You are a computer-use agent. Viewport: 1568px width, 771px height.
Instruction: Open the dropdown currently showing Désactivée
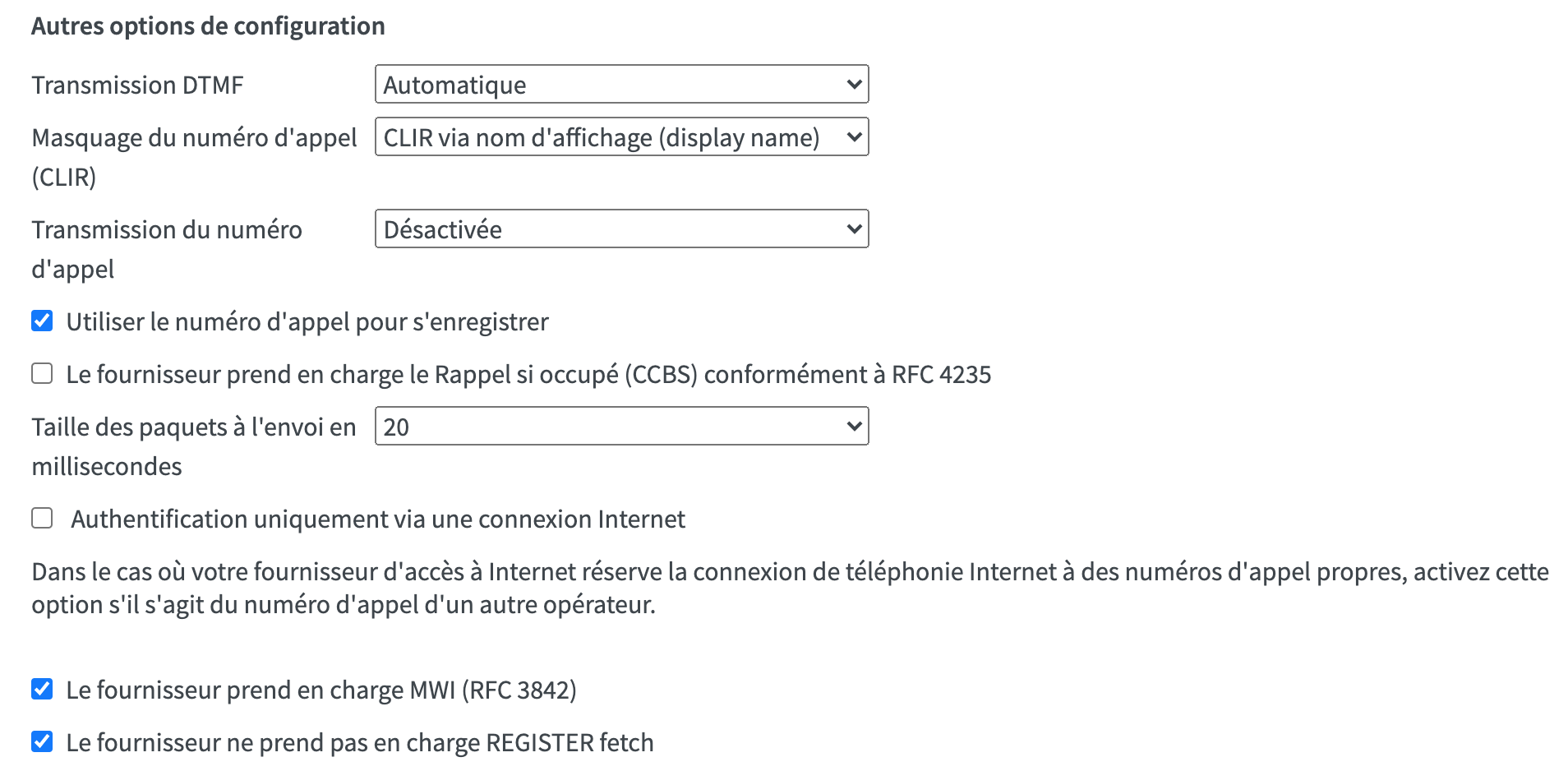pyautogui.click(x=621, y=229)
